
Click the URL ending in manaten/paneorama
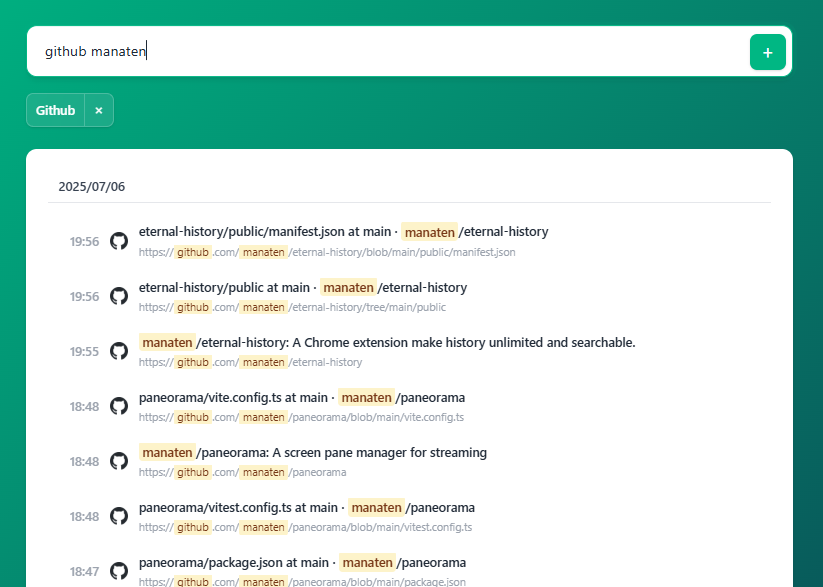click(242, 472)
